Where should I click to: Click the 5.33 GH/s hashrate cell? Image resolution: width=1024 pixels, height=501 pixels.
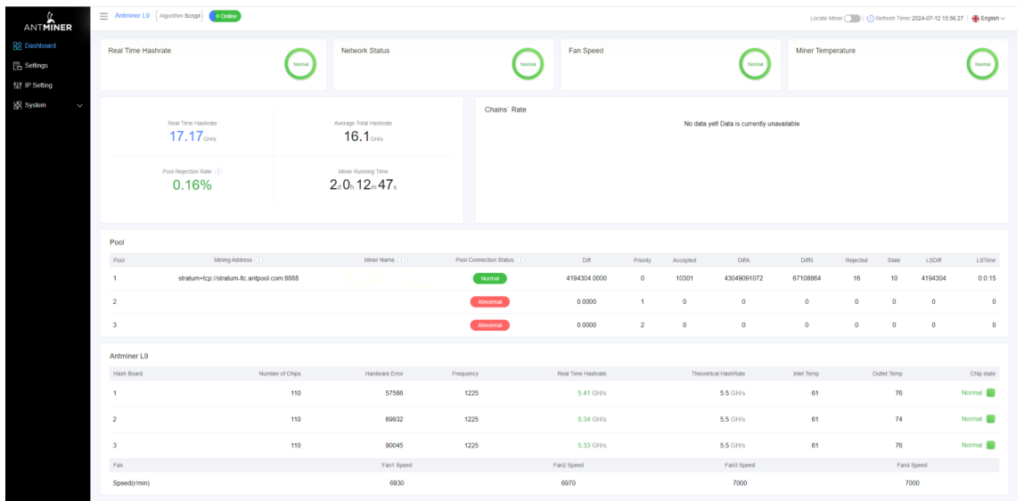pos(592,445)
